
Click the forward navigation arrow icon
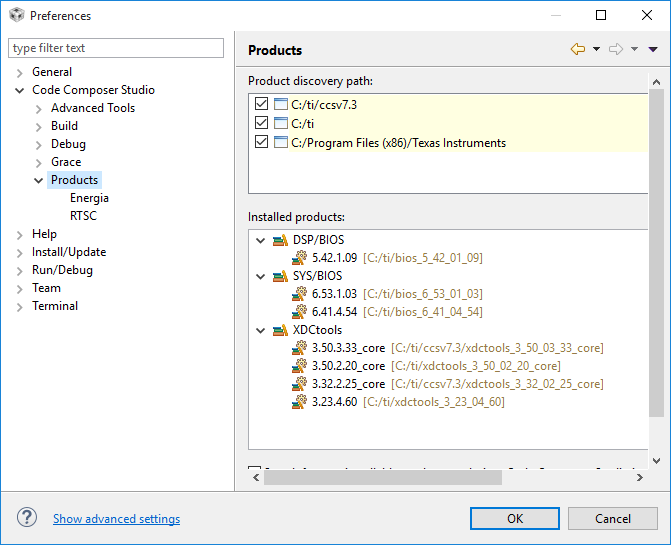pyautogui.click(x=616, y=49)
